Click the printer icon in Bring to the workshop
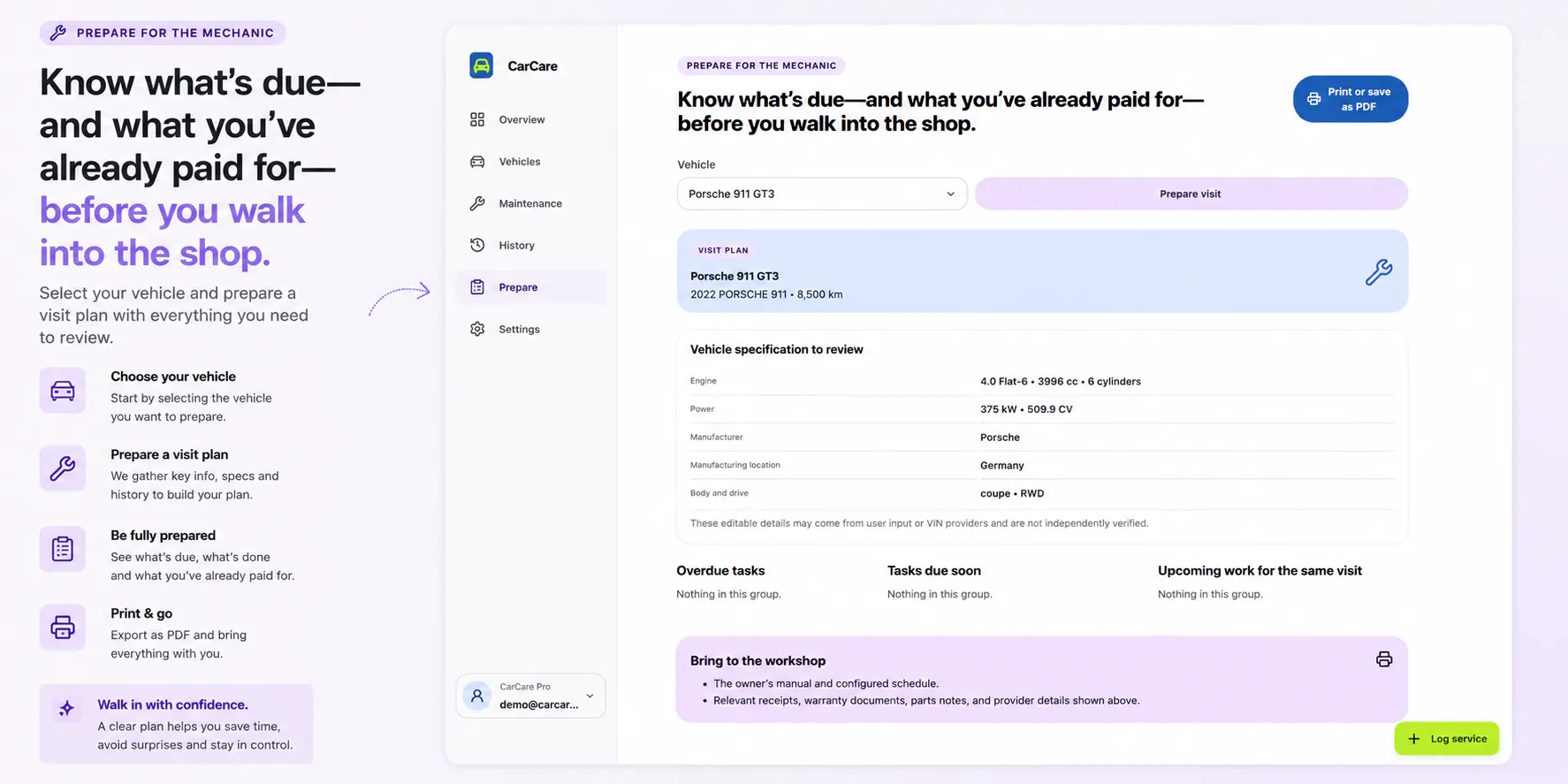The image size is (1568, 784). (1384, 659)
